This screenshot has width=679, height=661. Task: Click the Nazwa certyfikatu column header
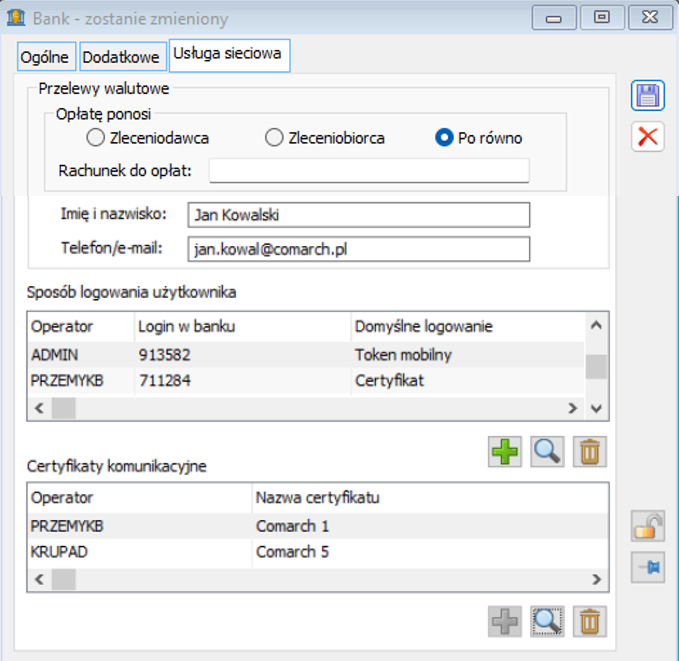click(x=430, y=498)
